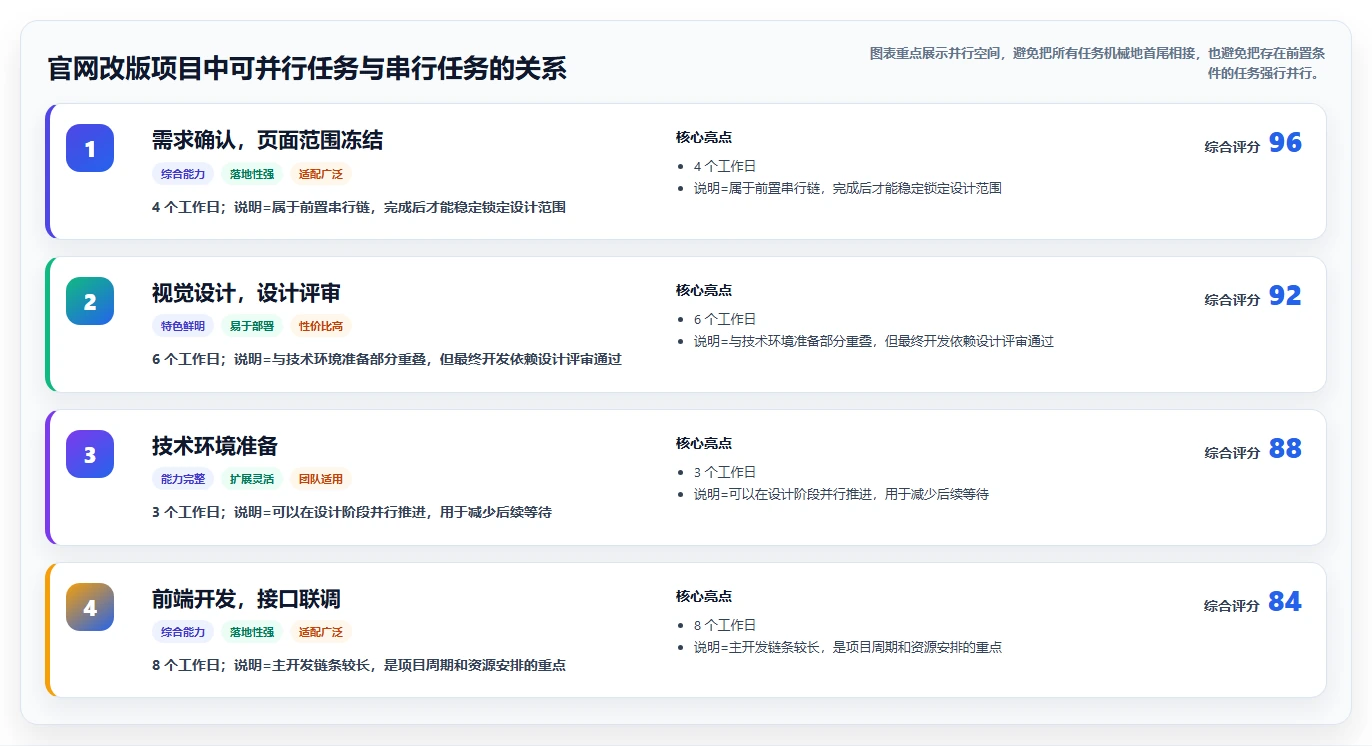Click bullet 说明=与技术环境准备部分重叠，但最终开发依赖设计评审通过
1372x746 pixels.
point(874,341)
